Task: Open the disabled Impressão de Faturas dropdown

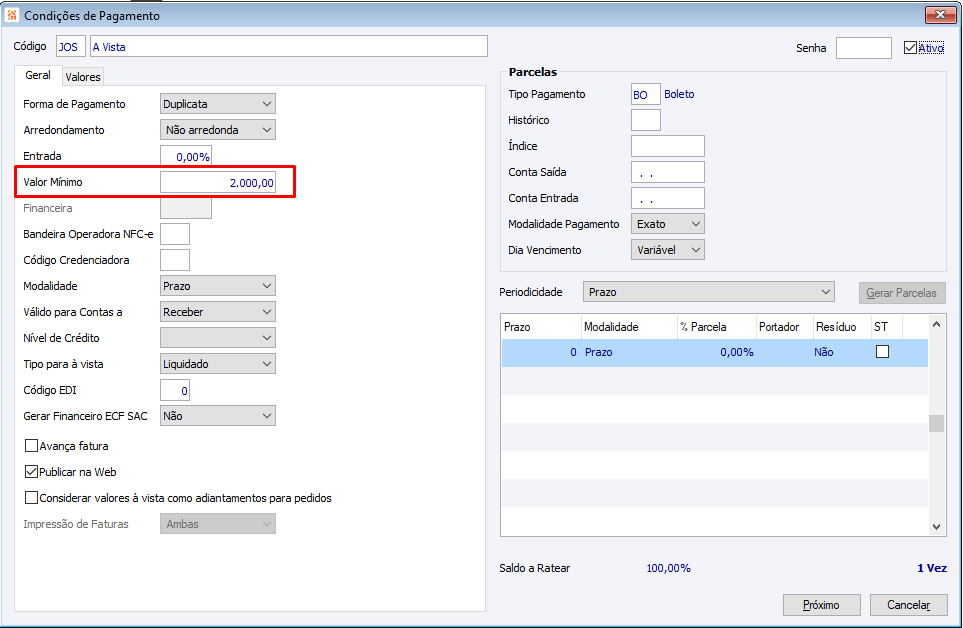Action: tap(217, 524)
